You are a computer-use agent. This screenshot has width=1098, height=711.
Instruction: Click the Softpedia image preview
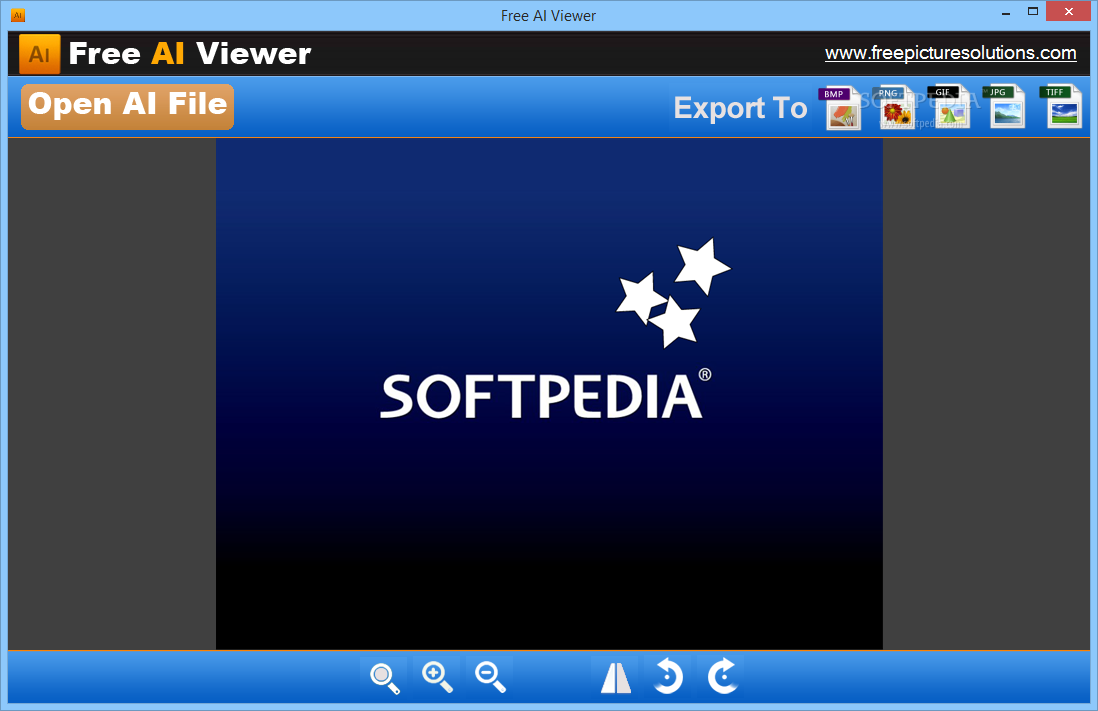[x=549, y=394]
